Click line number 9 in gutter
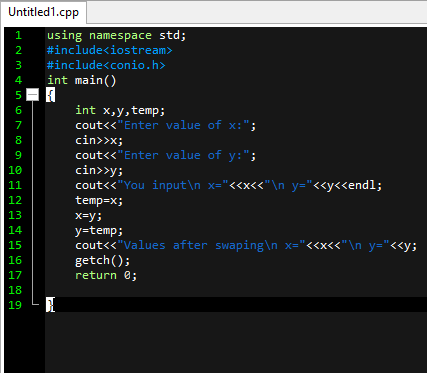 coord(18,155)
